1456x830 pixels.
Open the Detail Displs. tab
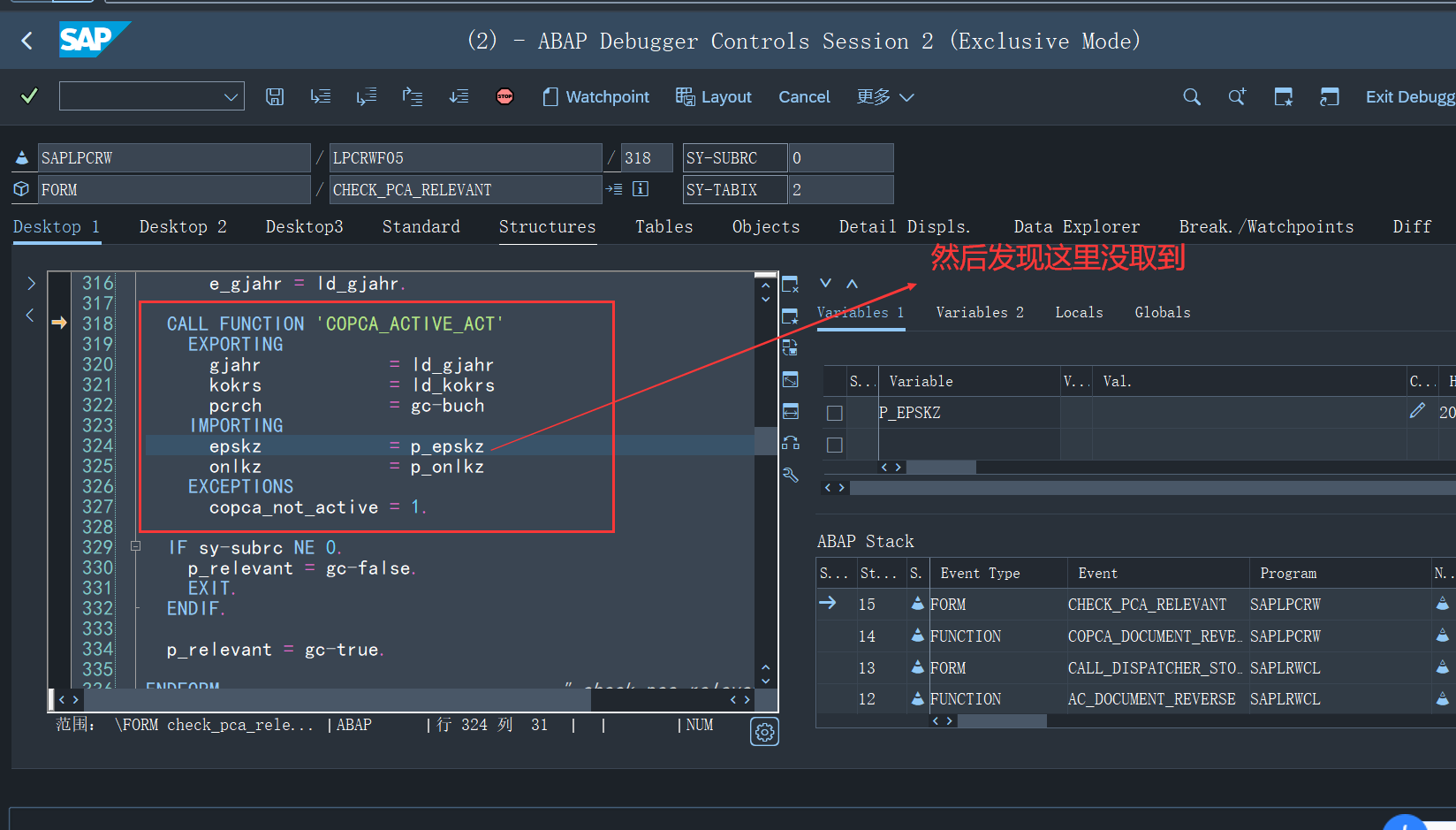point(904,226)
